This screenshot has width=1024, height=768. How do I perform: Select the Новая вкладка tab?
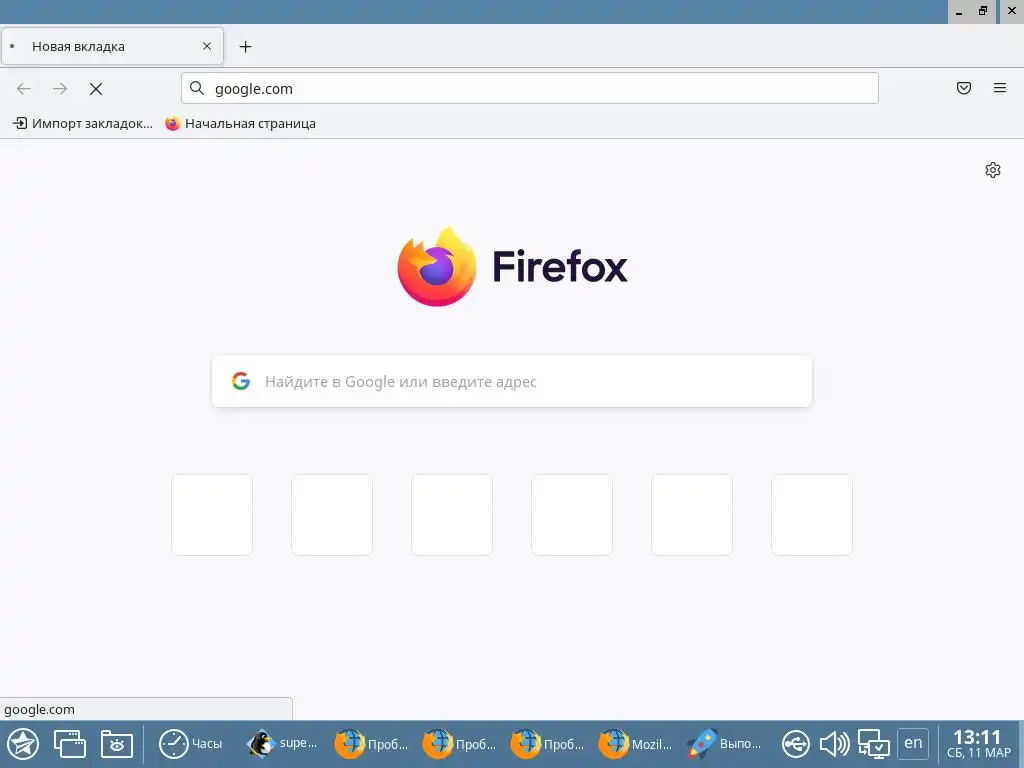(112, 46)
